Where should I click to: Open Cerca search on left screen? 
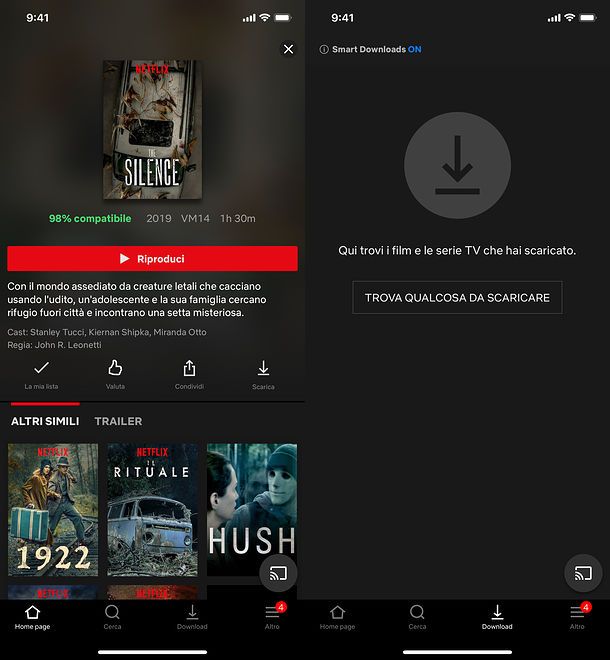[x=112, y=617]
